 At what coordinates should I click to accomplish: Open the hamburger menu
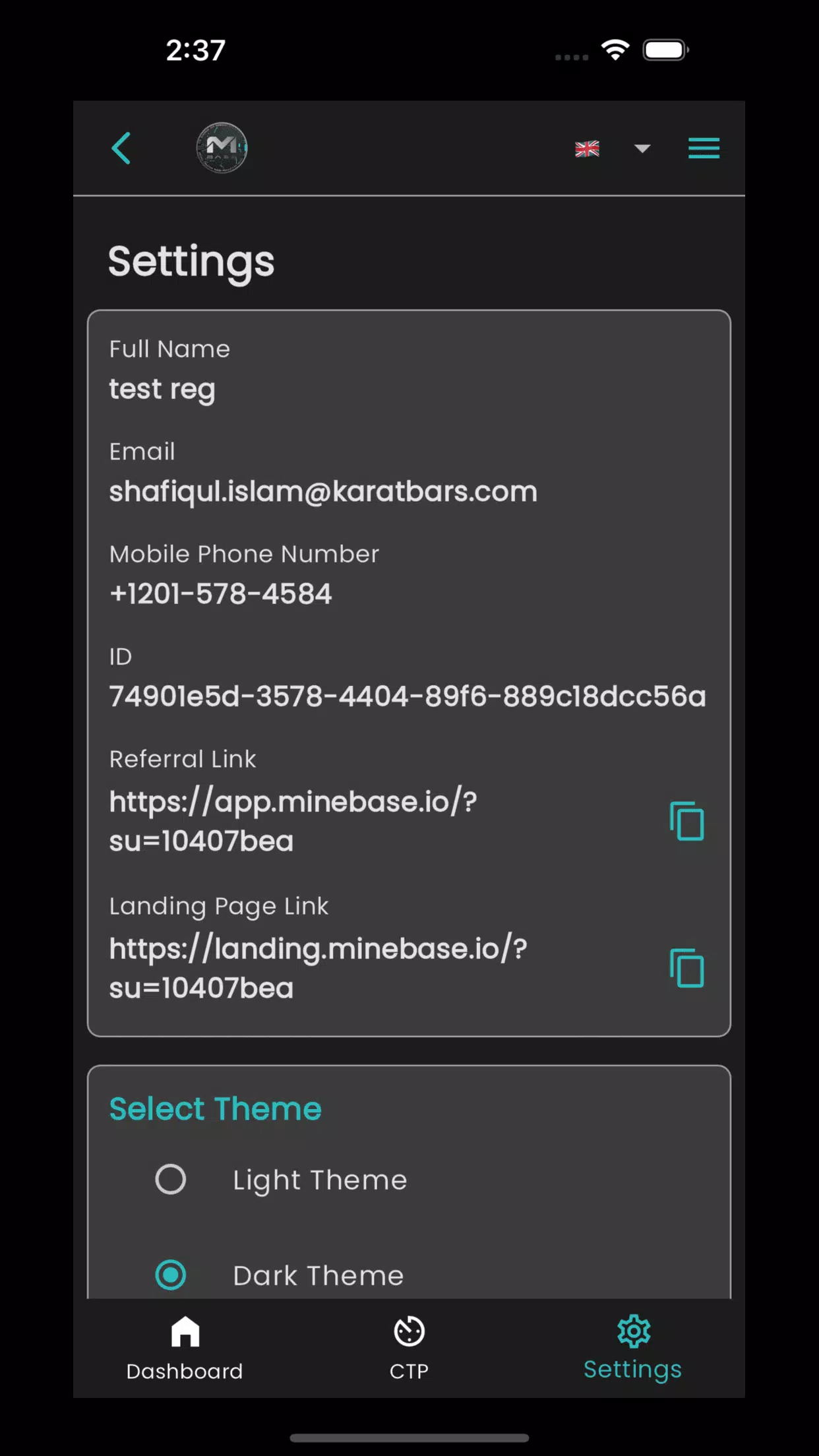coord(704,148)
